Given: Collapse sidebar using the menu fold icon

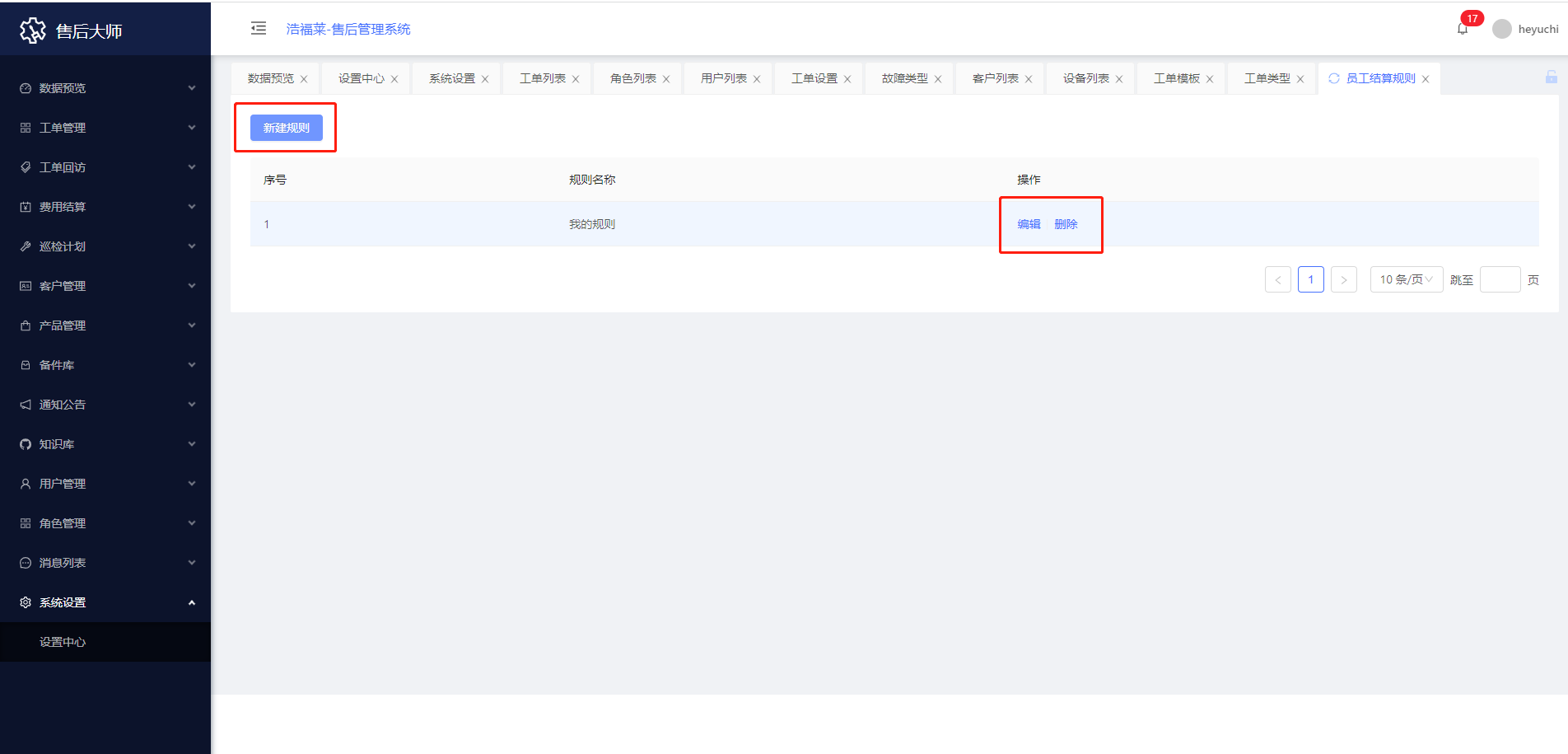Looking at the screenshot, I should [259, 29].
